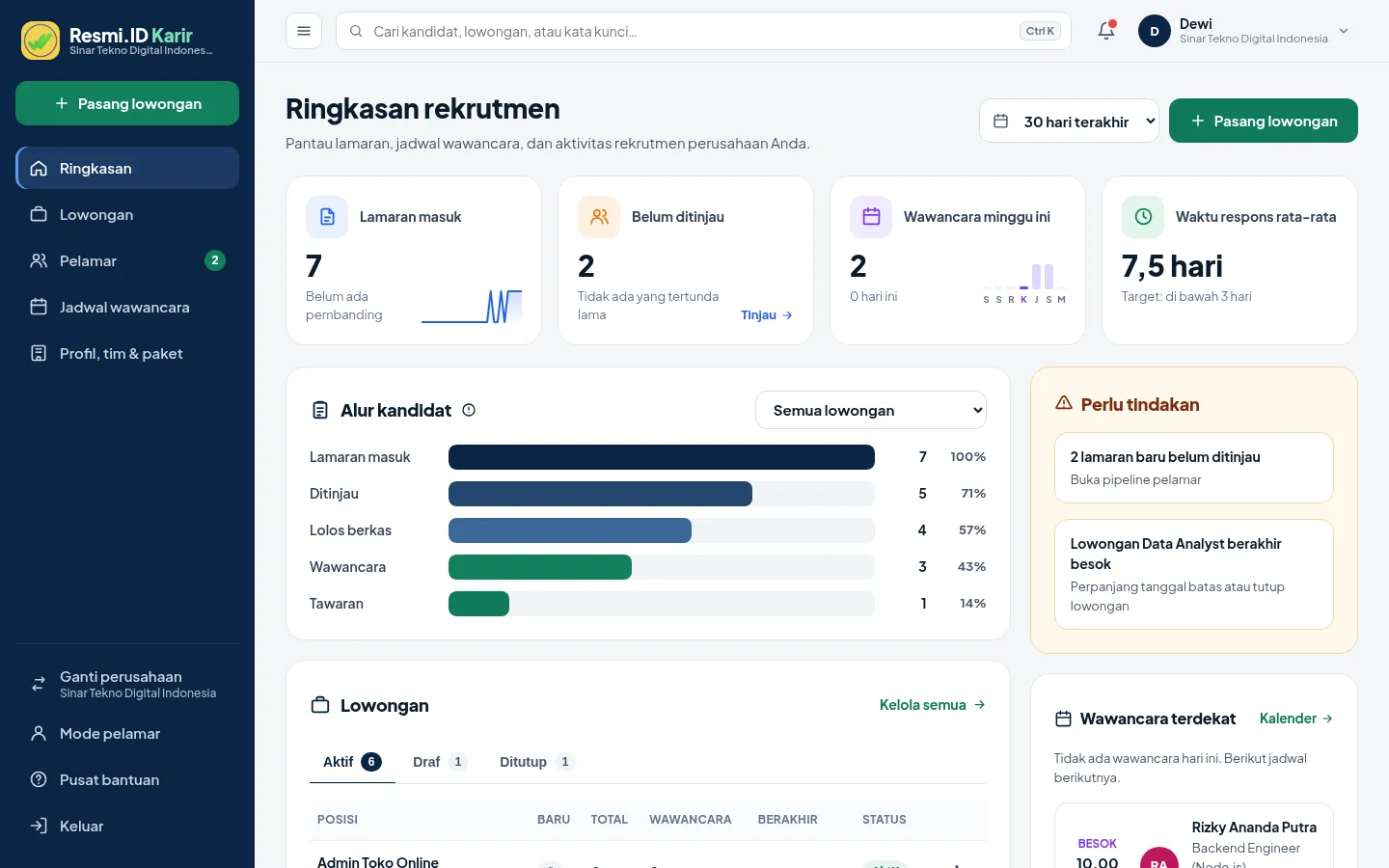
Task: Click the Ringkasan home icon
Action: coord(39,168)
